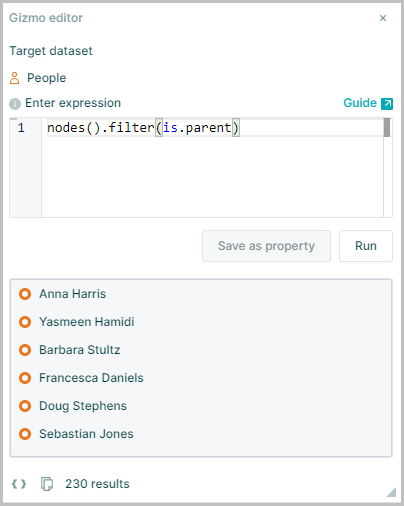Click Save as property button
404x506 pixels.
[266, 246]
